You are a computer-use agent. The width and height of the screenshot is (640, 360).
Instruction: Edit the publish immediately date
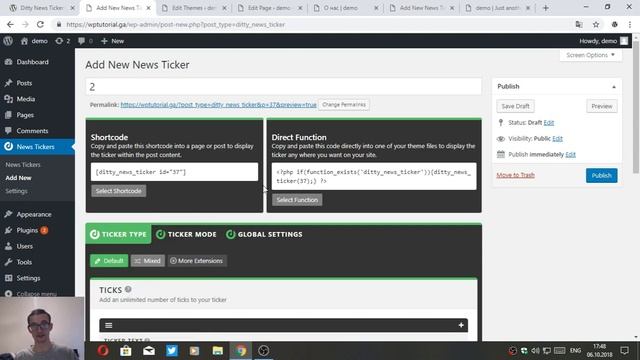coord(571,154)
